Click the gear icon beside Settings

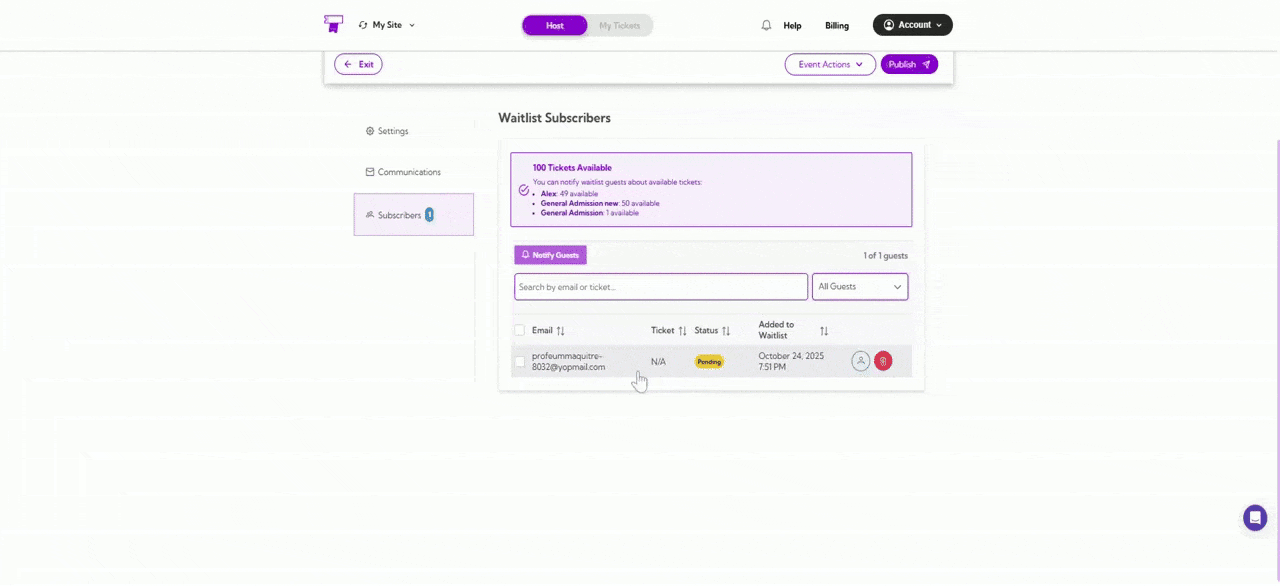pyautogui.click(x=370, y=131)
